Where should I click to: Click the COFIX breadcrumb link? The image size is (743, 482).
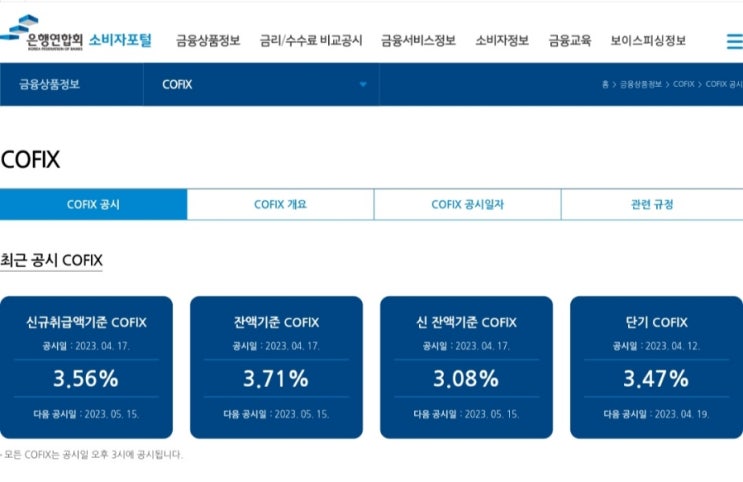click(684, 84)
